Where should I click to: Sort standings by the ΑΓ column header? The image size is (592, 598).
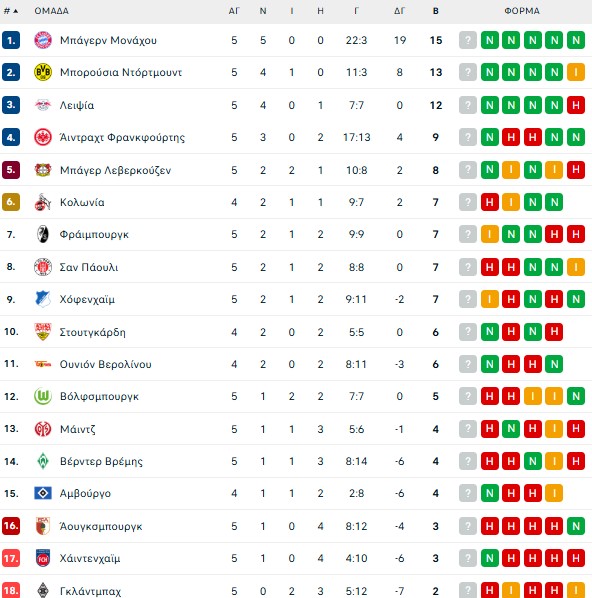(234, 11)
